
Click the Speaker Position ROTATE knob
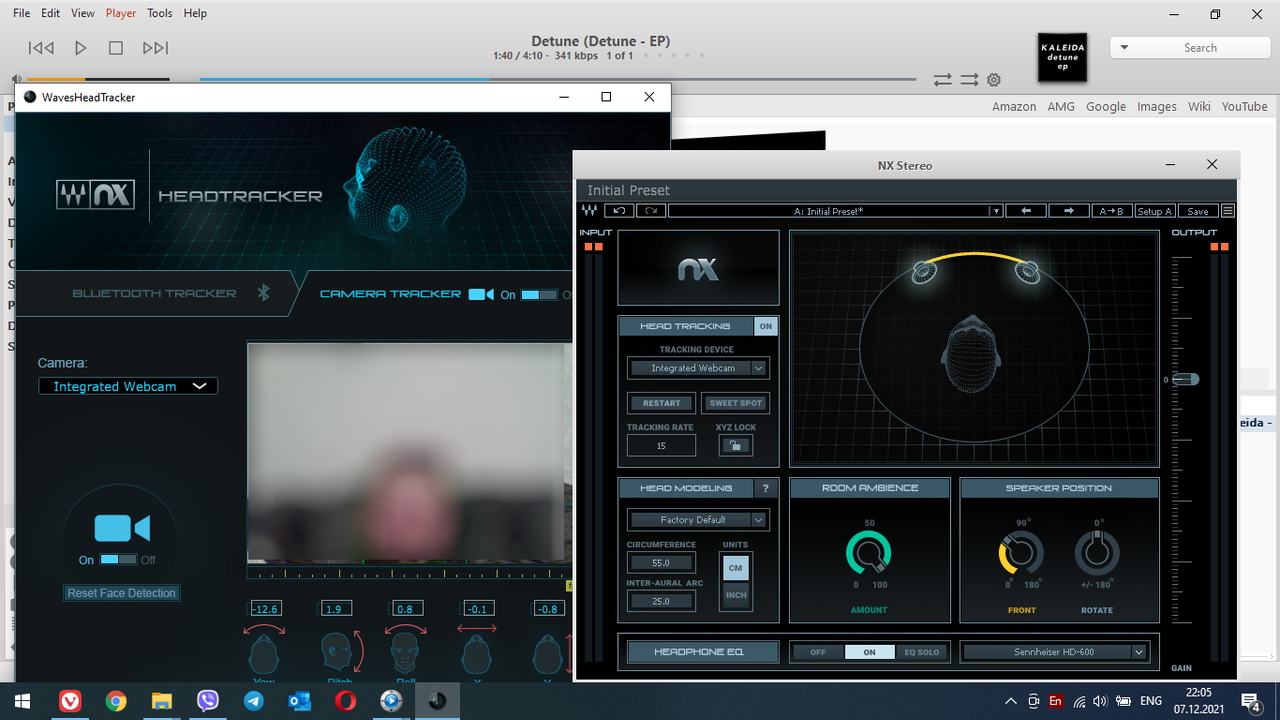click(x=1097, y=553)
